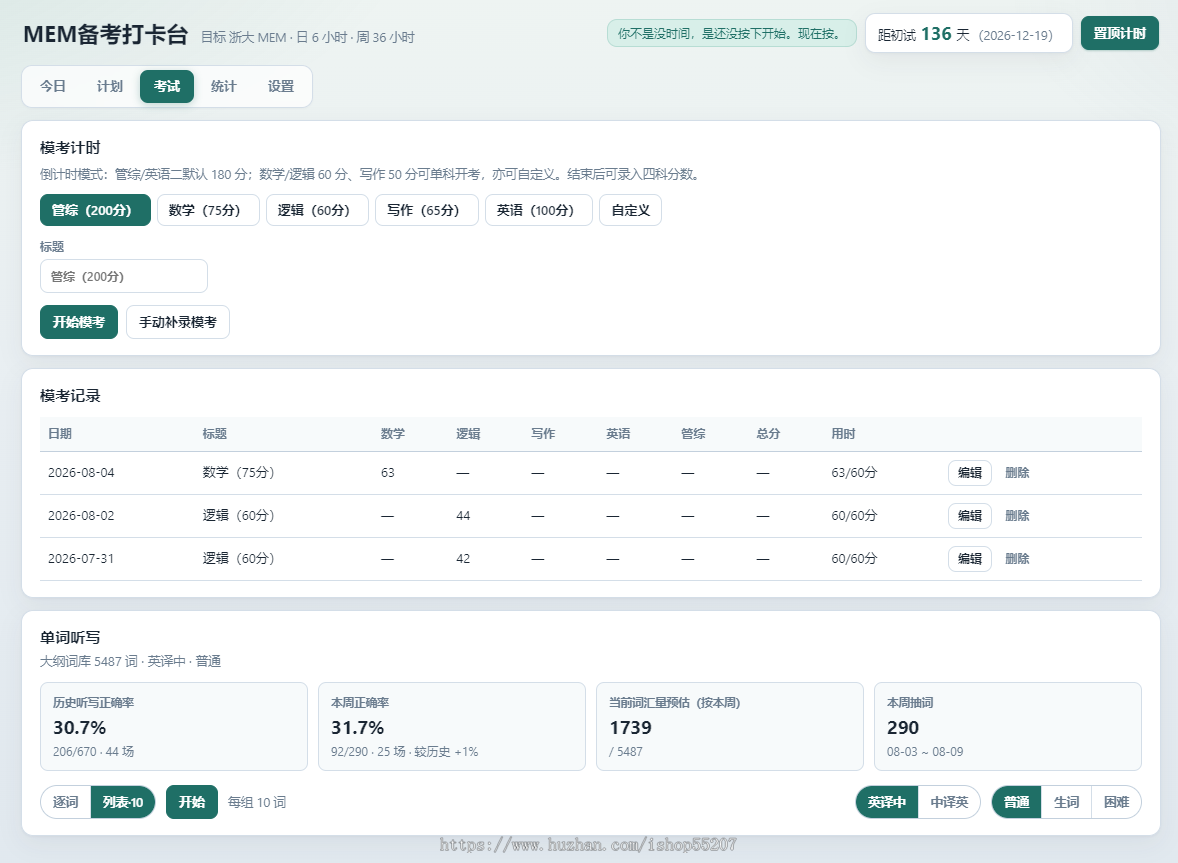This screenshot has width=1178, height=863.
Task: Edit the 2026-07-31 exam record
Action: click(970, 559)
